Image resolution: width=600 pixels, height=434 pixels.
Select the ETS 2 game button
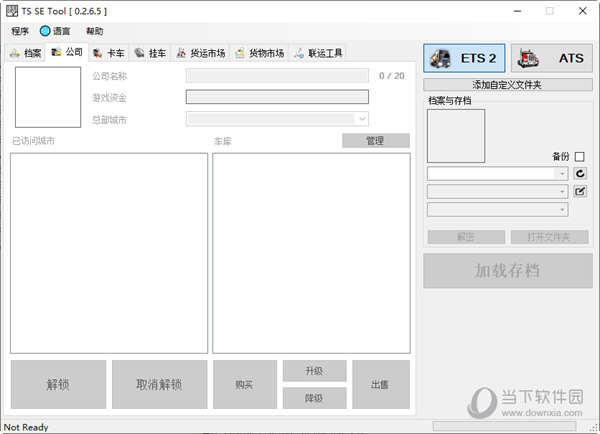click(x=464, y=58)
